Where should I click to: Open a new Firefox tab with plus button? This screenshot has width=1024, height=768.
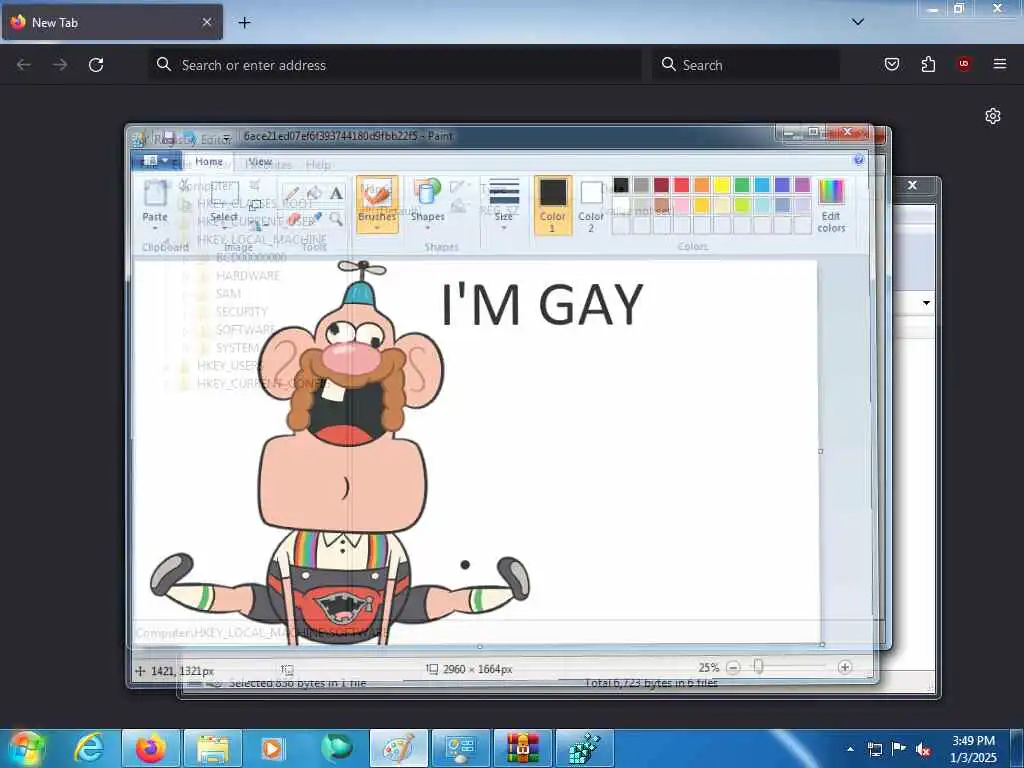244,23
